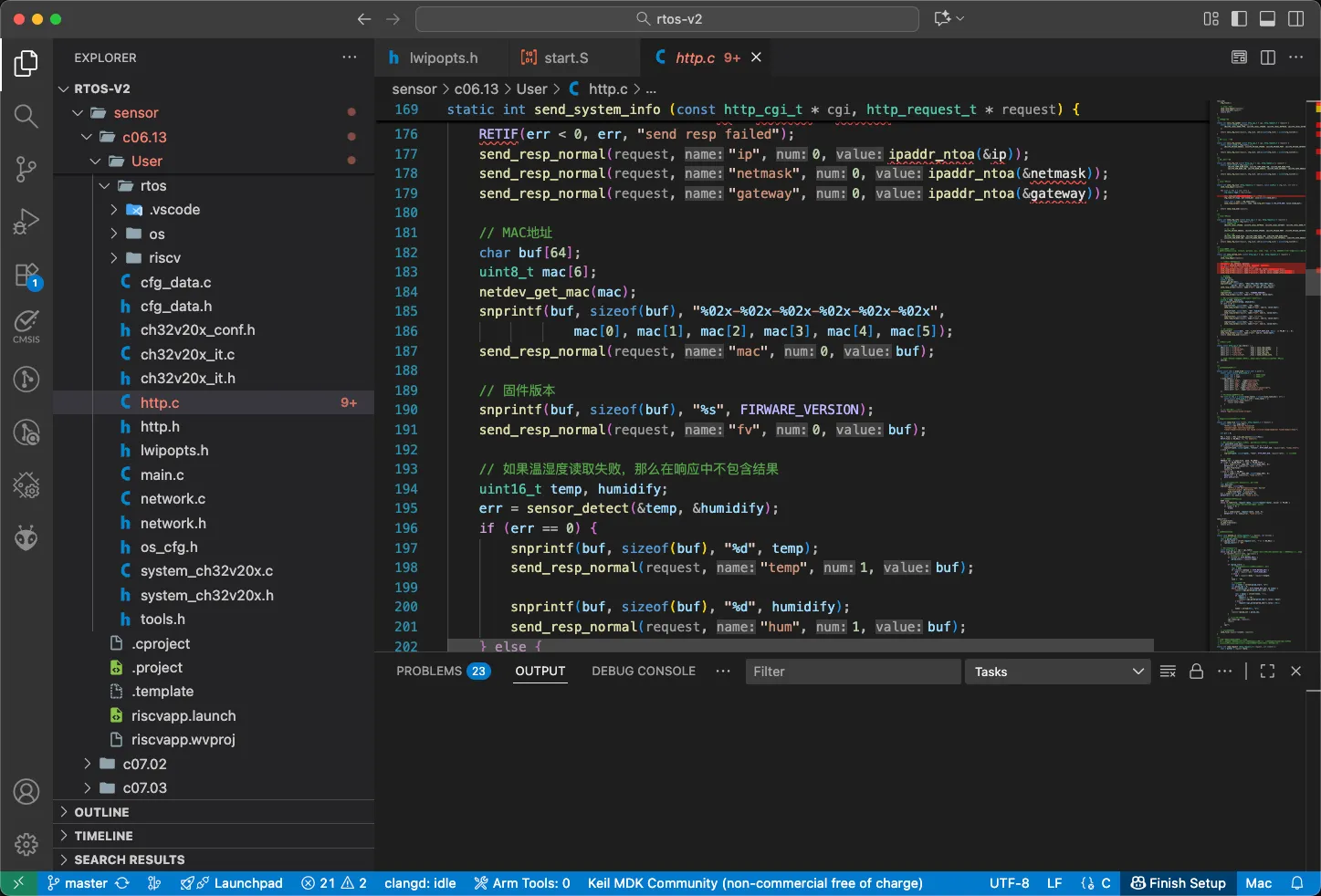Viewport: 1321px width, 896px height.
Task: Expand the c07.02 folder
Action: [x=144, y=764]
